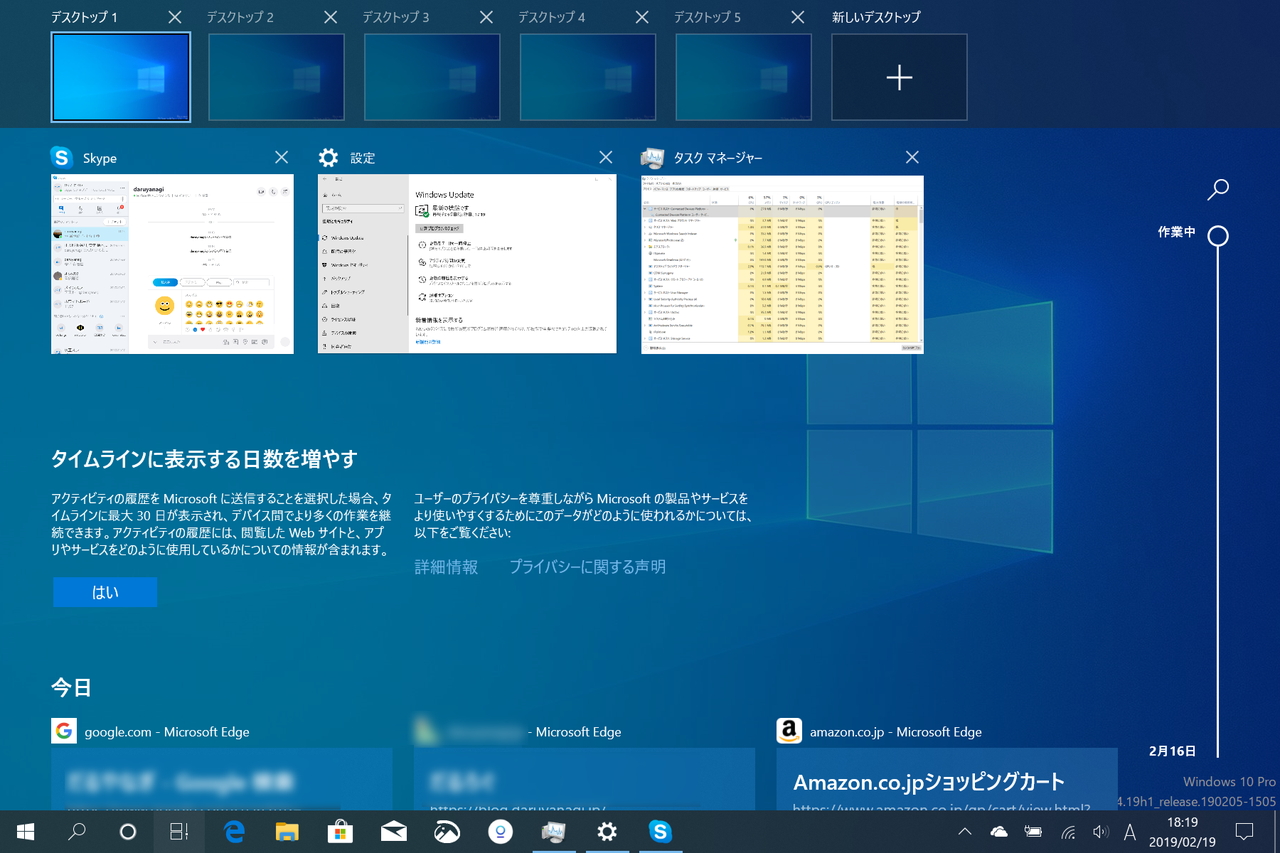Viewport: 1280px width, 853px height.
Task: Click the battery status tray icon
Action: [1032, 831]
